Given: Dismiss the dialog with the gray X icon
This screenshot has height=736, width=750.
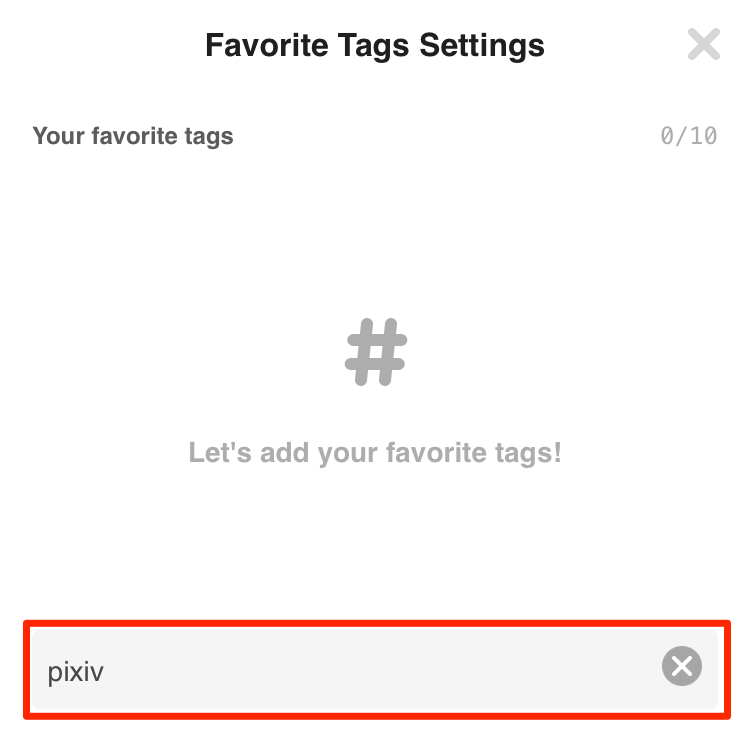Looking at the screenshot, I should click(704, 44).
